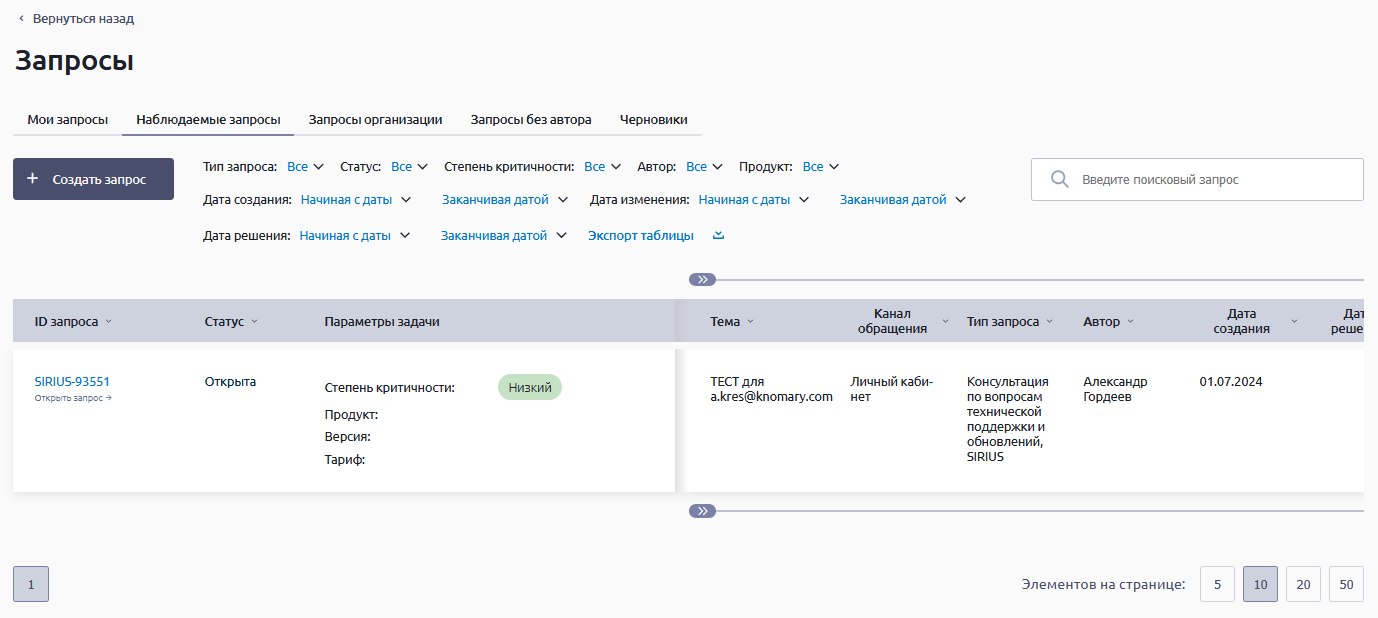Set page size to 20 elements
Image resolution: width=1378 pixels, height=618 pixels.
(x=1303, y=584)
